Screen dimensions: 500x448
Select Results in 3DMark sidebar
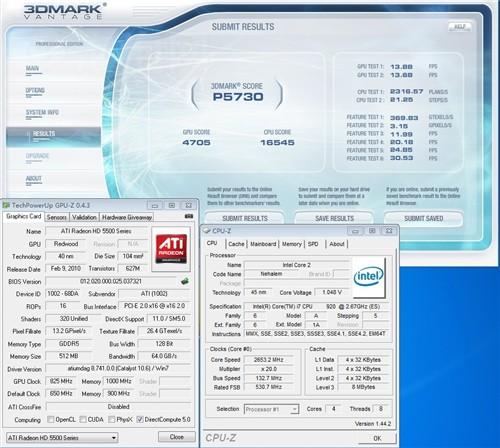(x=53, y=137)
